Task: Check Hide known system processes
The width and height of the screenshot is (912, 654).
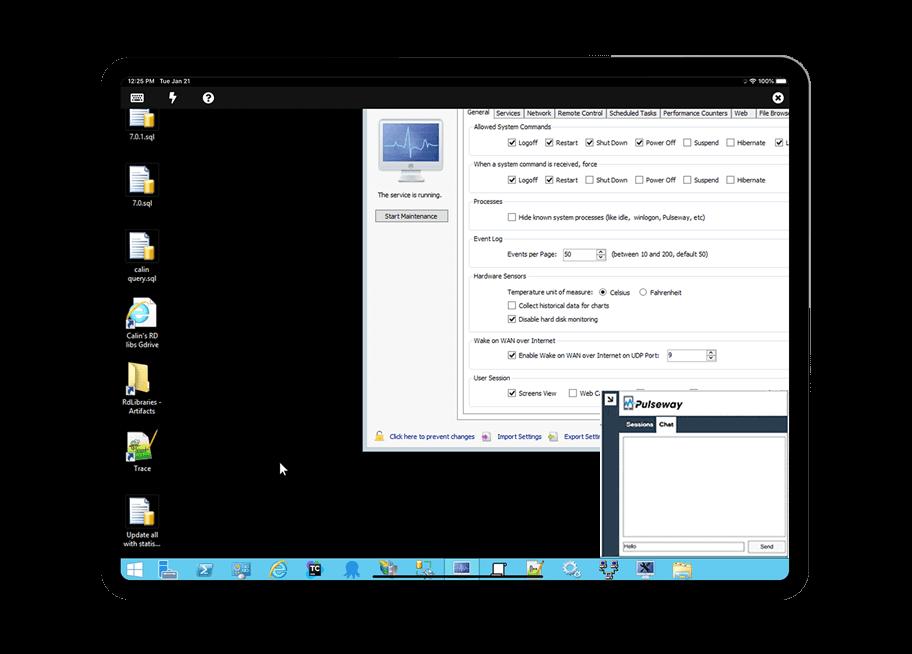Action: click(512, 217)
